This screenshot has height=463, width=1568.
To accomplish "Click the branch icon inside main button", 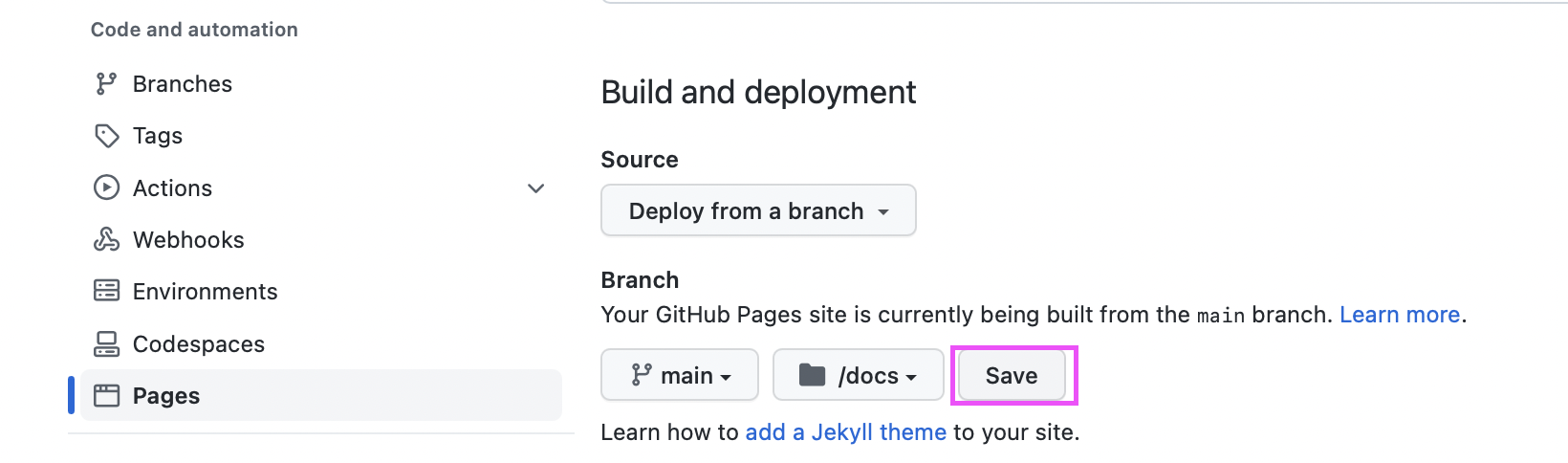I will (642, 375).
